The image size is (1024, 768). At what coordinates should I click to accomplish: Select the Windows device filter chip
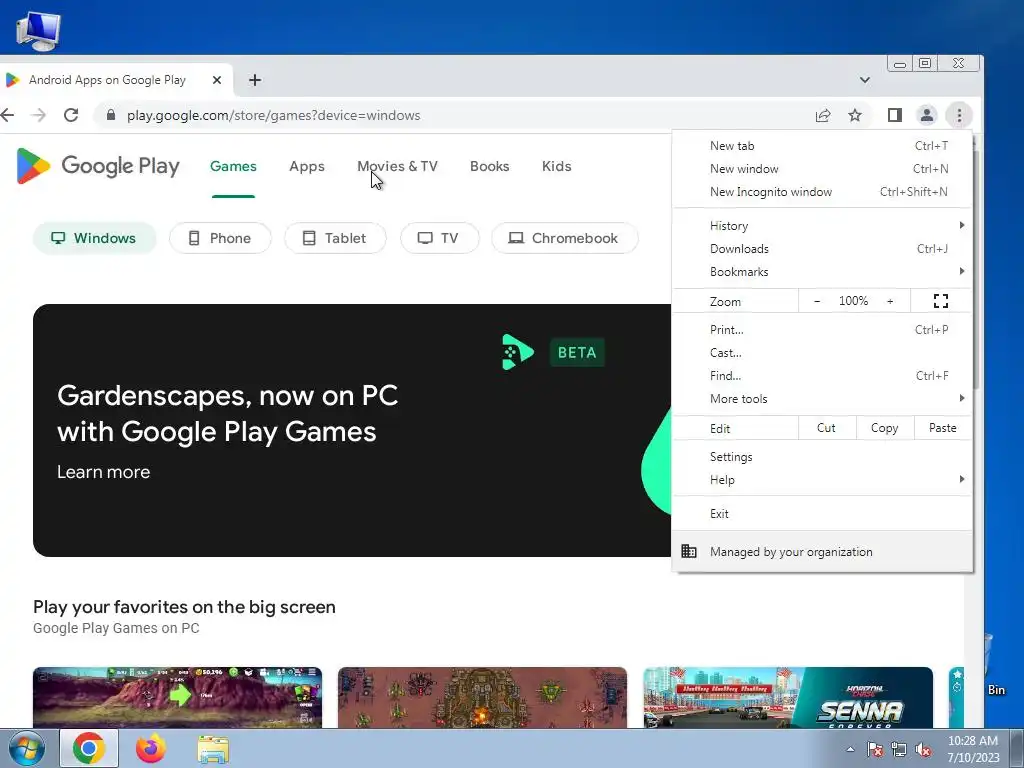95,238
